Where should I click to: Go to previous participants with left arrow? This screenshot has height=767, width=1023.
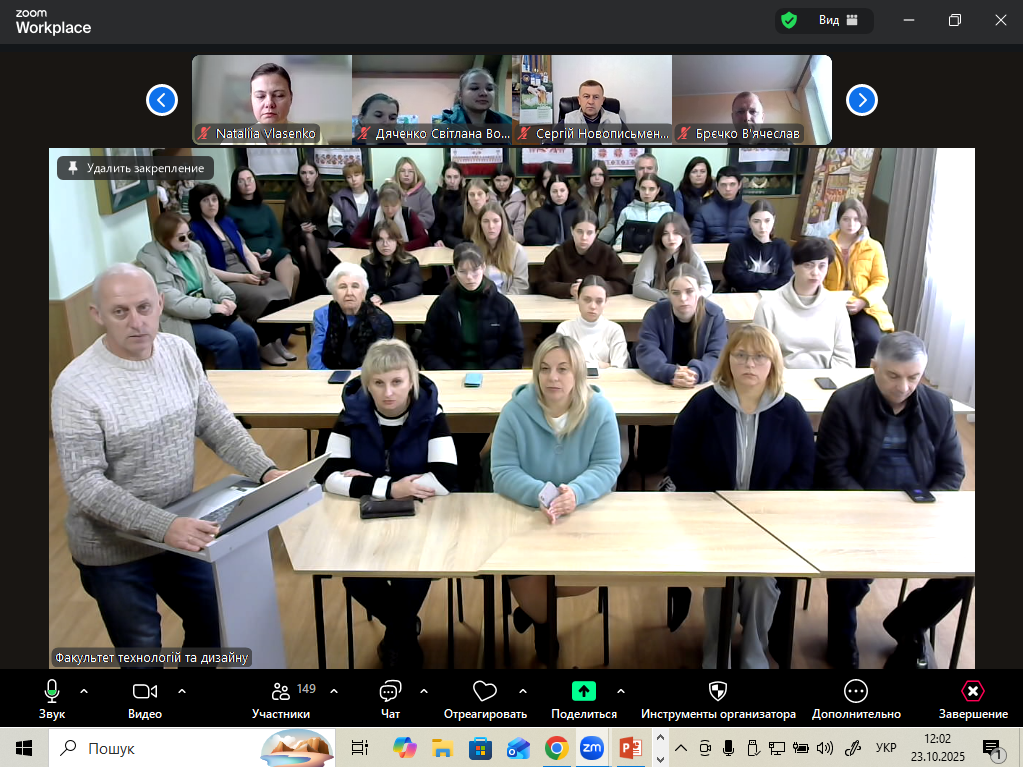[x=162, y=100]
